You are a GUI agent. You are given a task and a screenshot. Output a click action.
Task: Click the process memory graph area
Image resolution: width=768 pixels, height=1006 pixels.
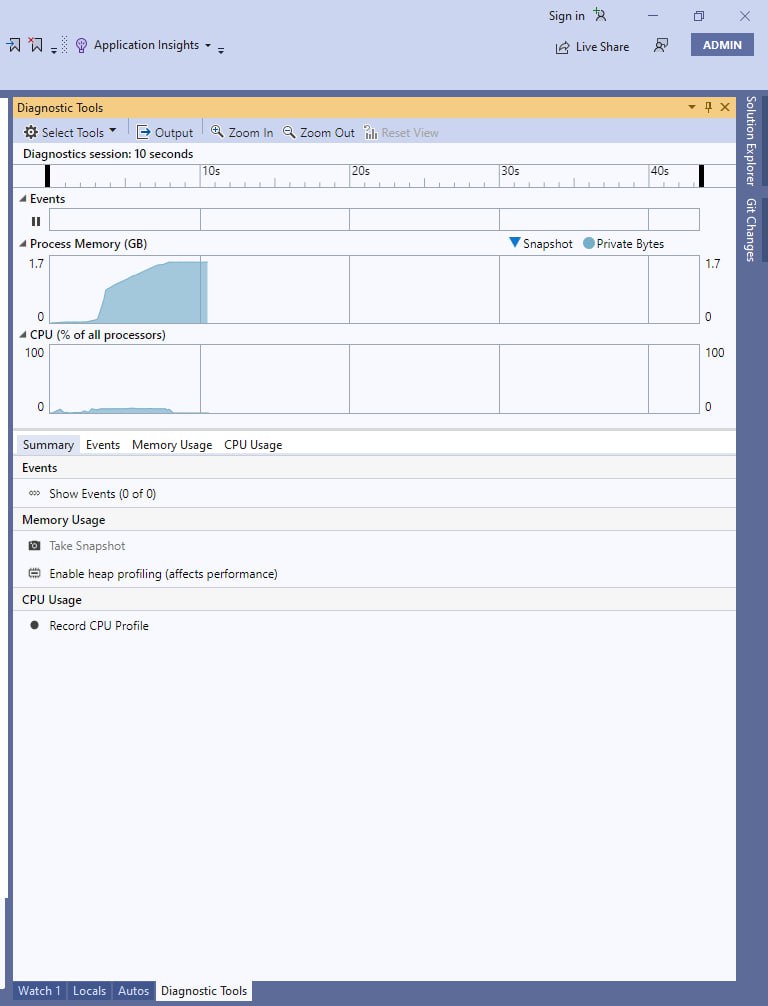coord(374,289)
